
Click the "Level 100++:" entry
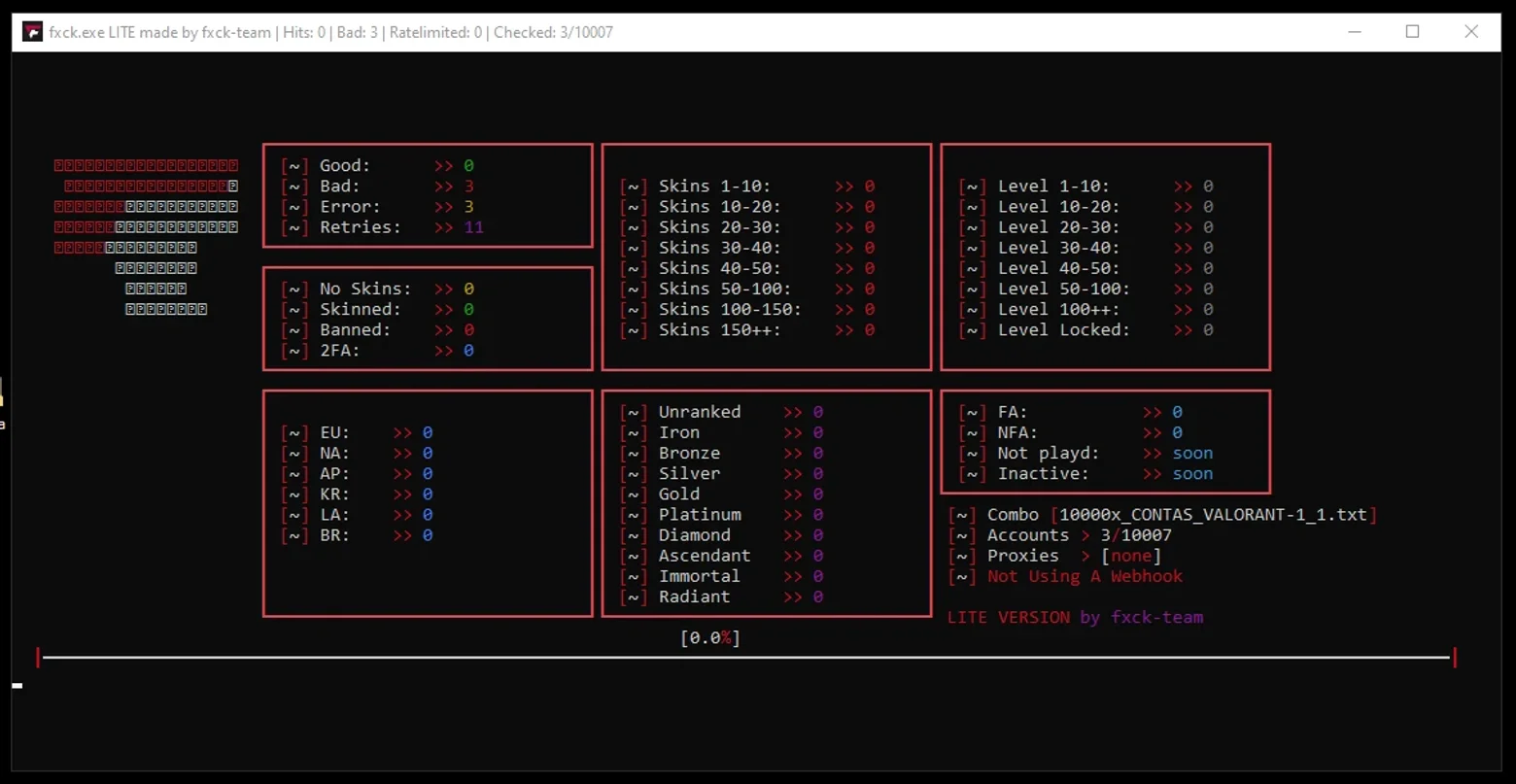(1086, 310)
